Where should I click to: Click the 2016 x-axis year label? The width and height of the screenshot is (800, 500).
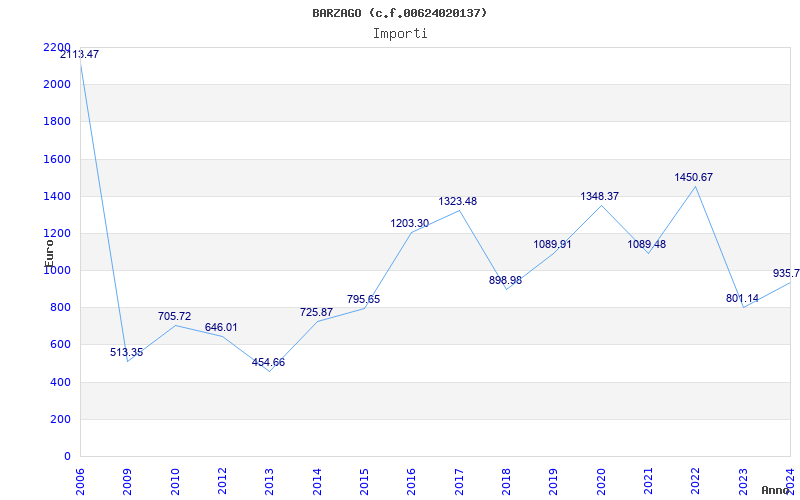tap(411, 482)
